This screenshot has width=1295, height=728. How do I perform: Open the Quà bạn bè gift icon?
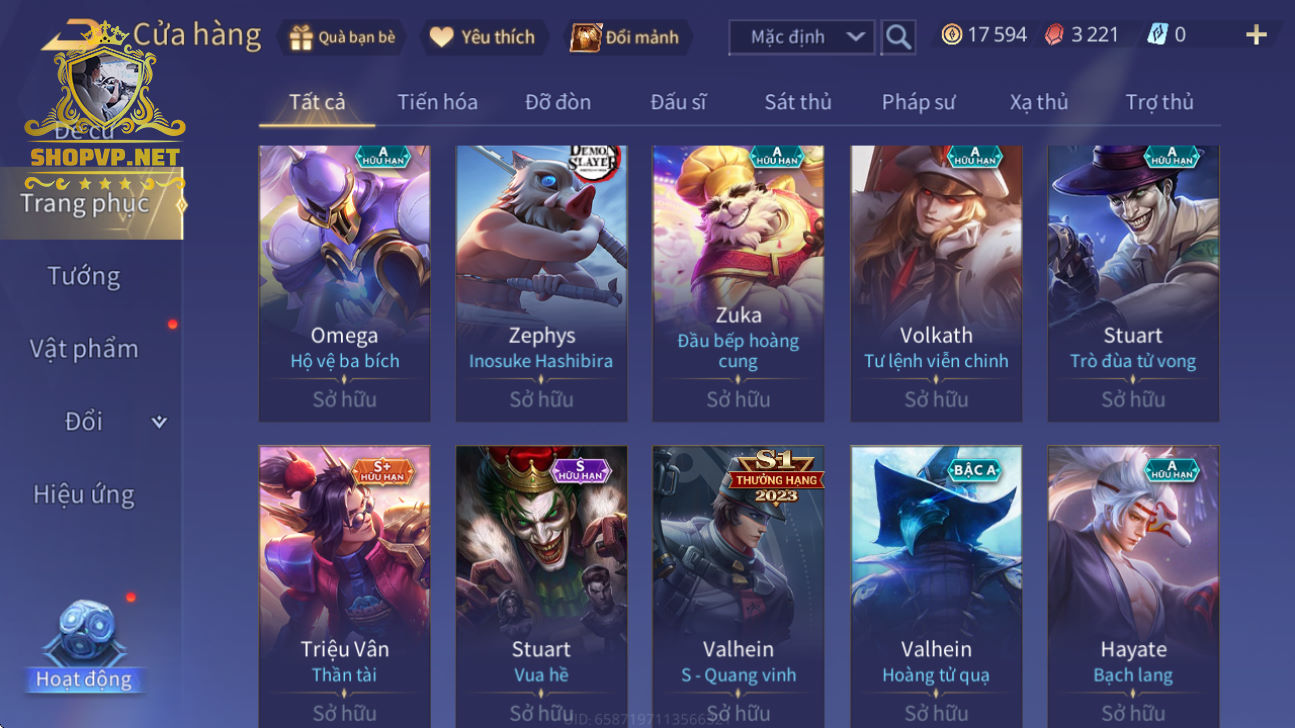point(301,37)
